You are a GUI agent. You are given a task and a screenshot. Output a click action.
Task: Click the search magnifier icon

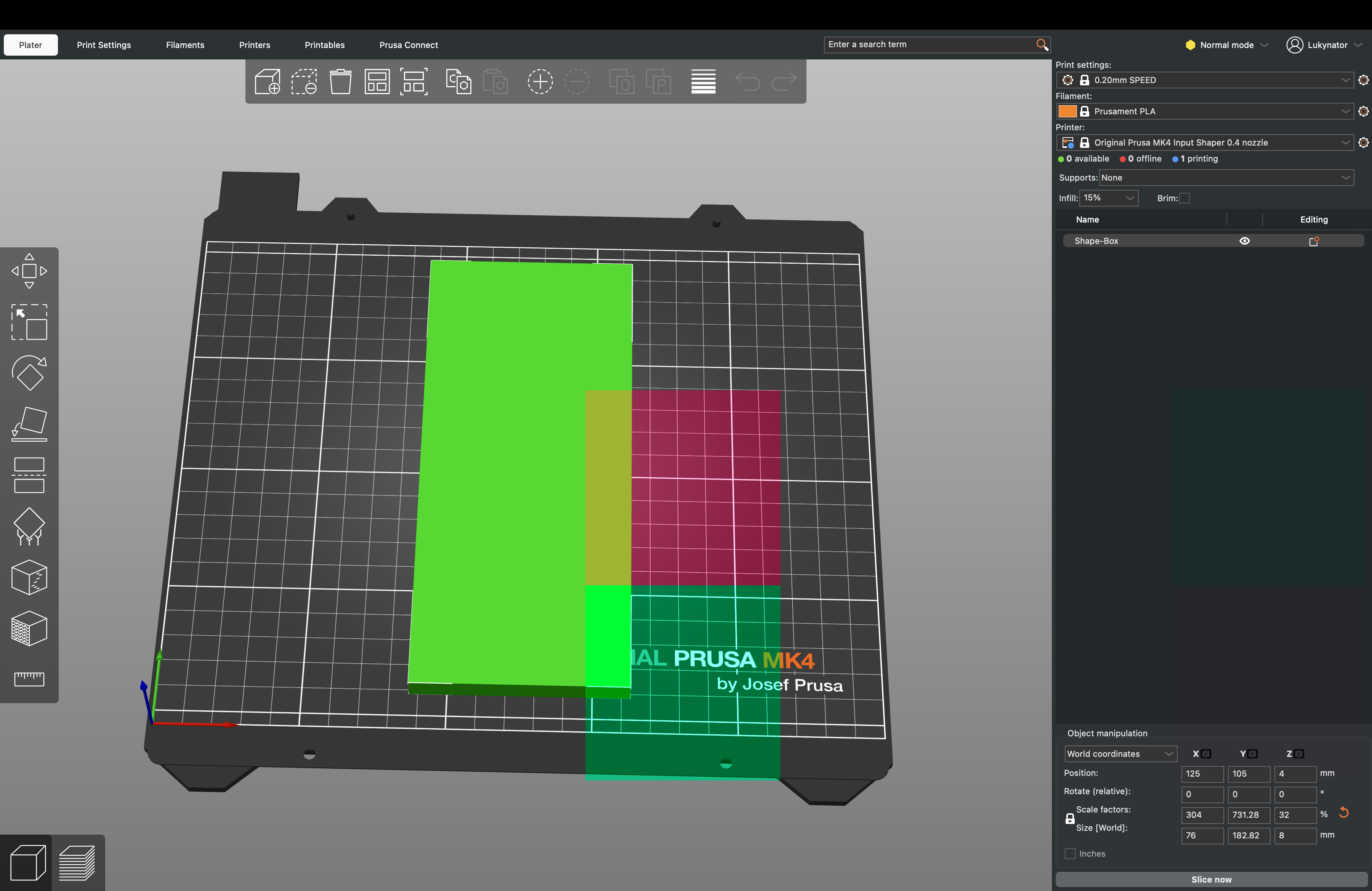click(x=1042, y=45)
